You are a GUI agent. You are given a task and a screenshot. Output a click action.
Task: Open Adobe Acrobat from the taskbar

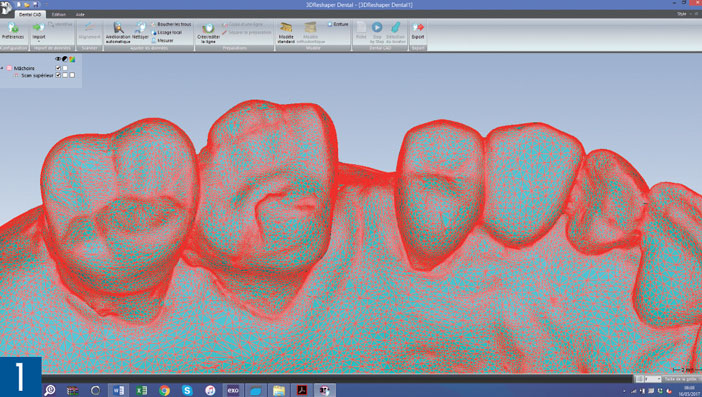[302, 390]
